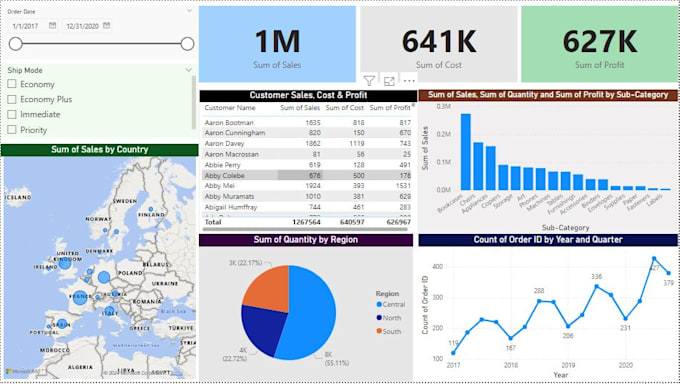Open the start date calendar picker icon
The image size is (680, 384).
click(x=52, y=26)
